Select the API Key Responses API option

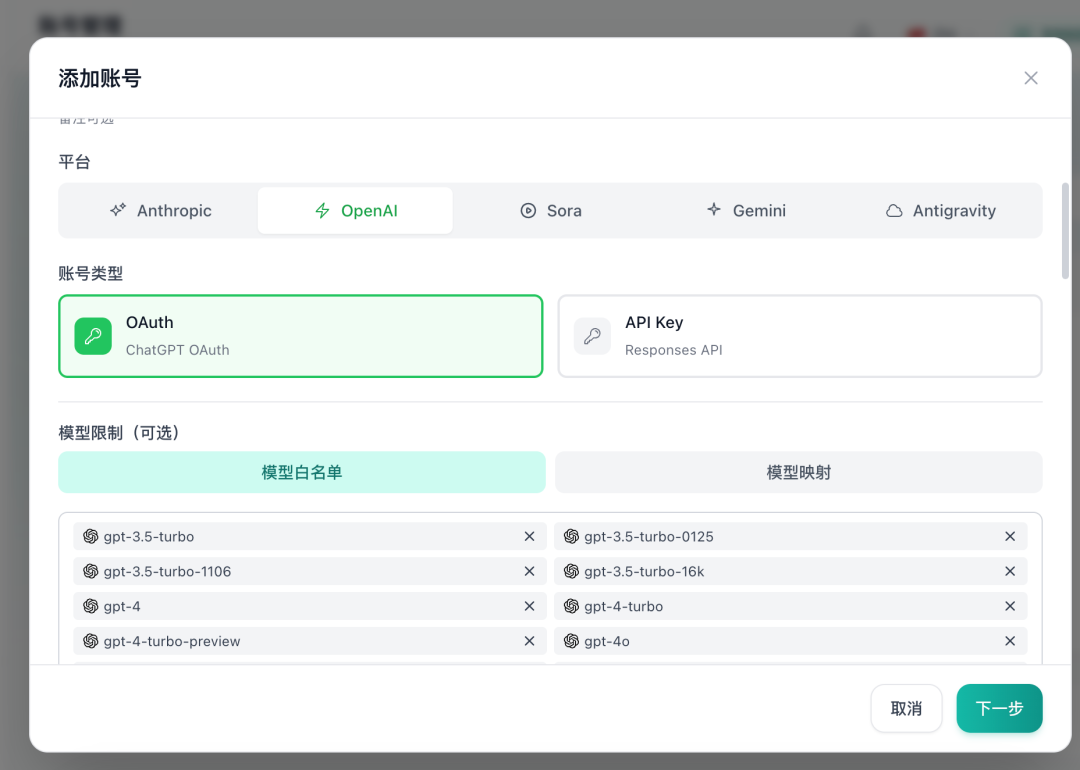click(x=799, y=336)
